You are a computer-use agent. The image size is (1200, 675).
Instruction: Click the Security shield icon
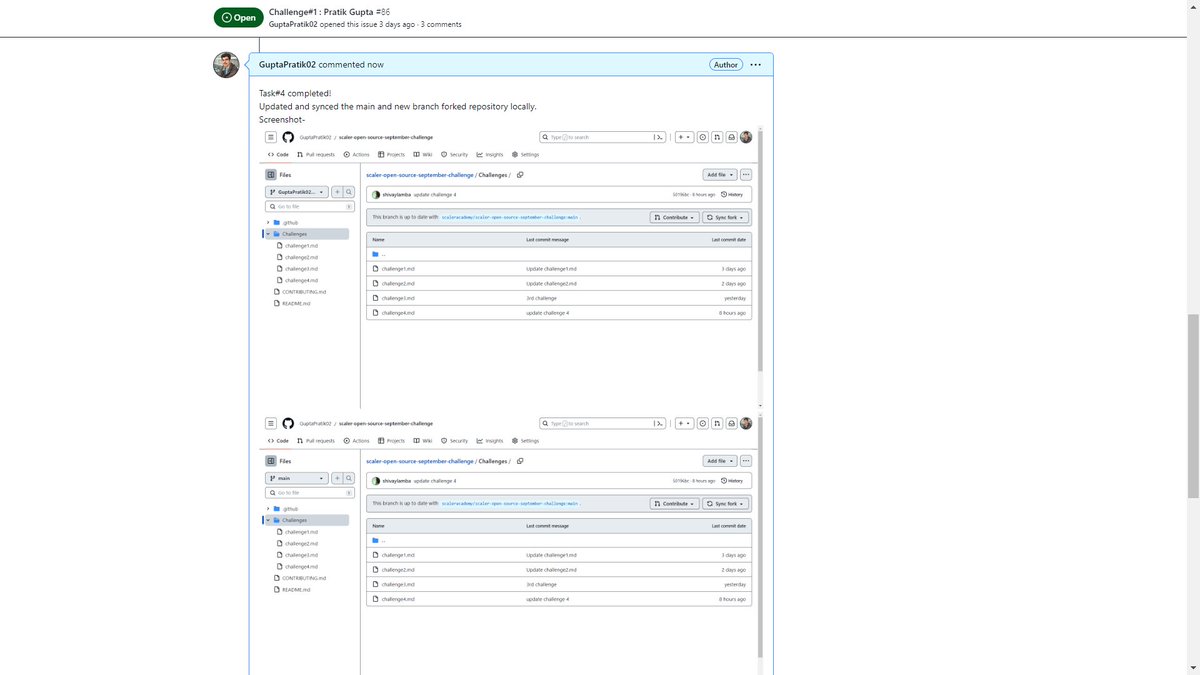pyautogui.click(x=444, y=154)
